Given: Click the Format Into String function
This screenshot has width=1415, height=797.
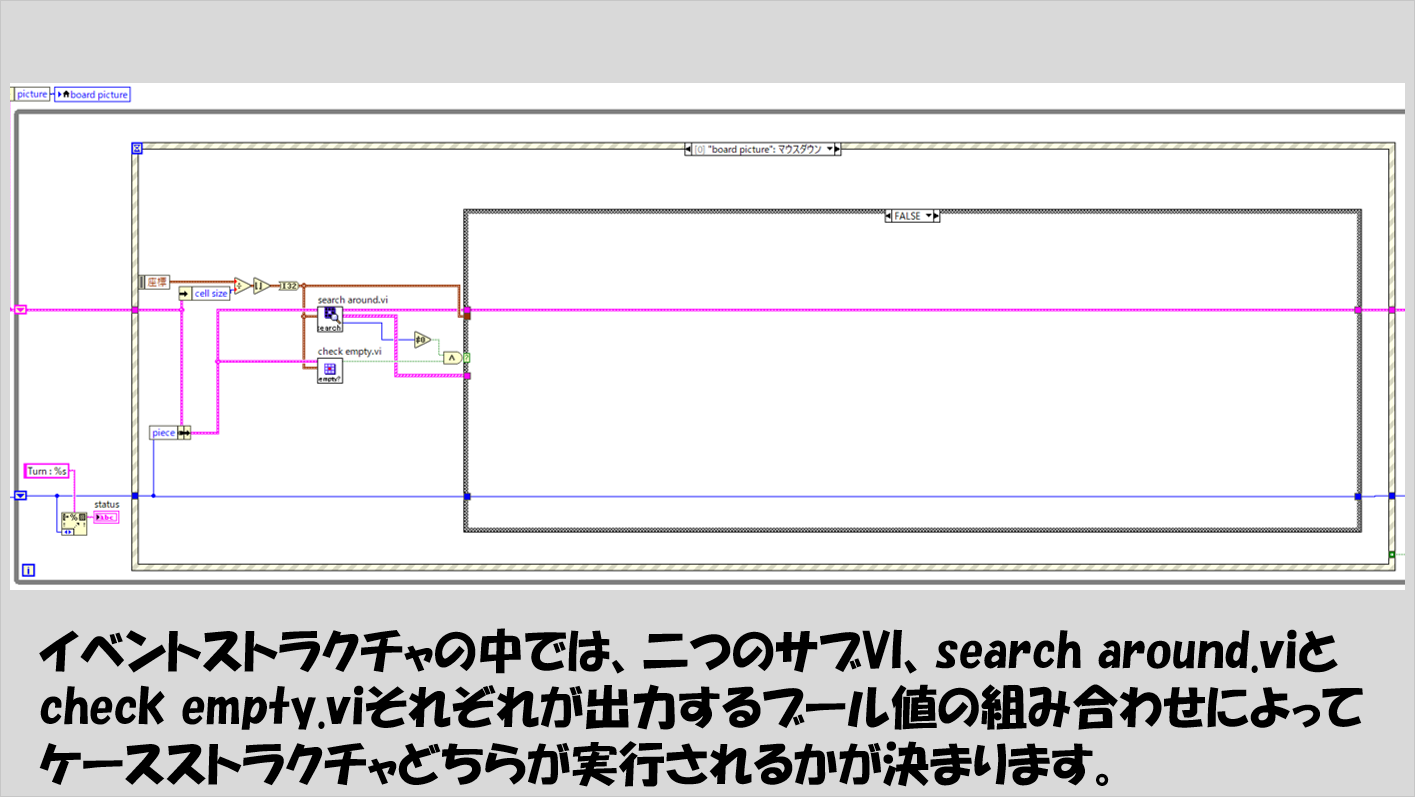Looking at the screenshot, I should [73, 521].
